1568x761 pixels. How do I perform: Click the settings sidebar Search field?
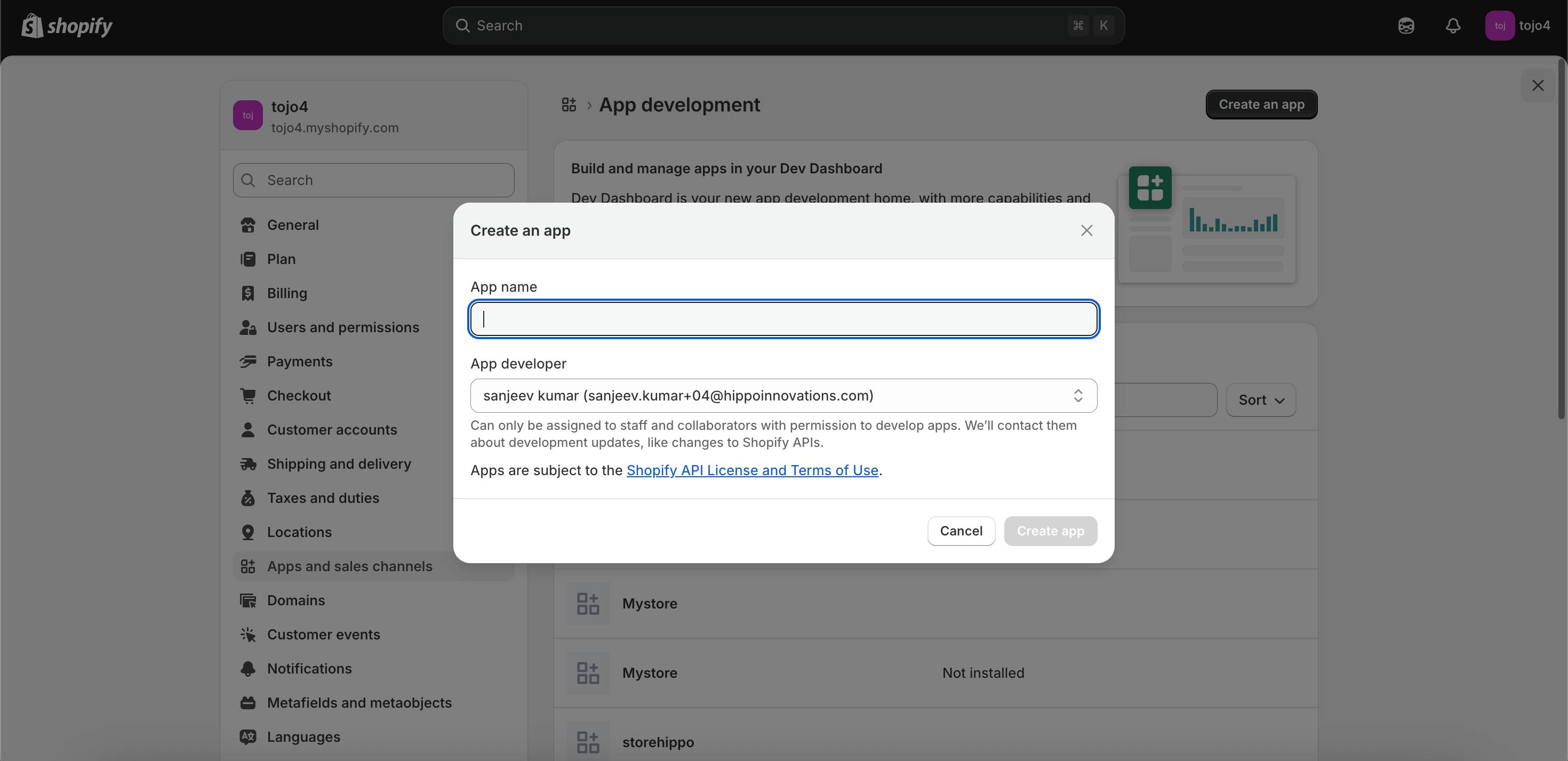(373, 180)
